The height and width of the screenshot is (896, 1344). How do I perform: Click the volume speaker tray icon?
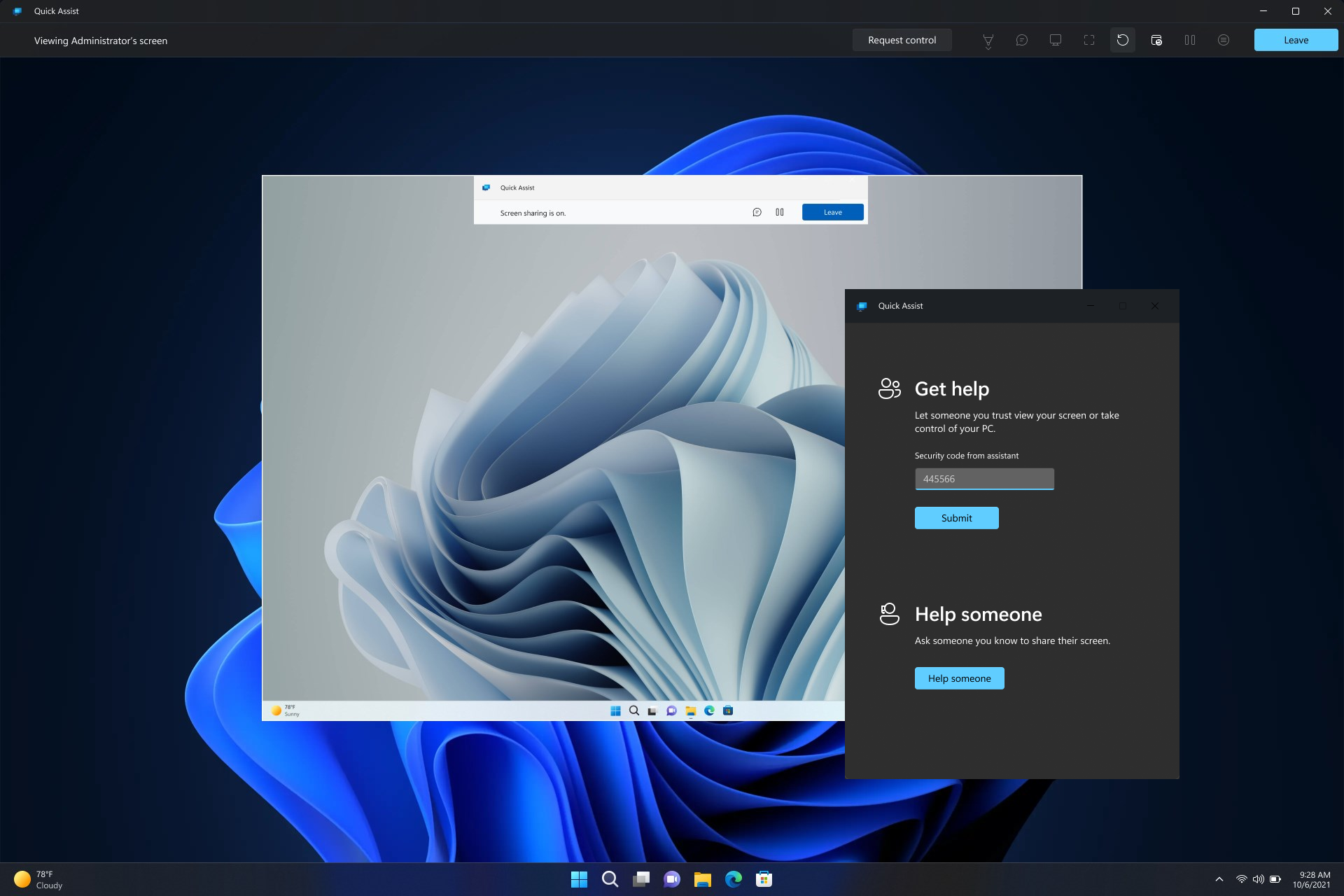point(1258,879)
